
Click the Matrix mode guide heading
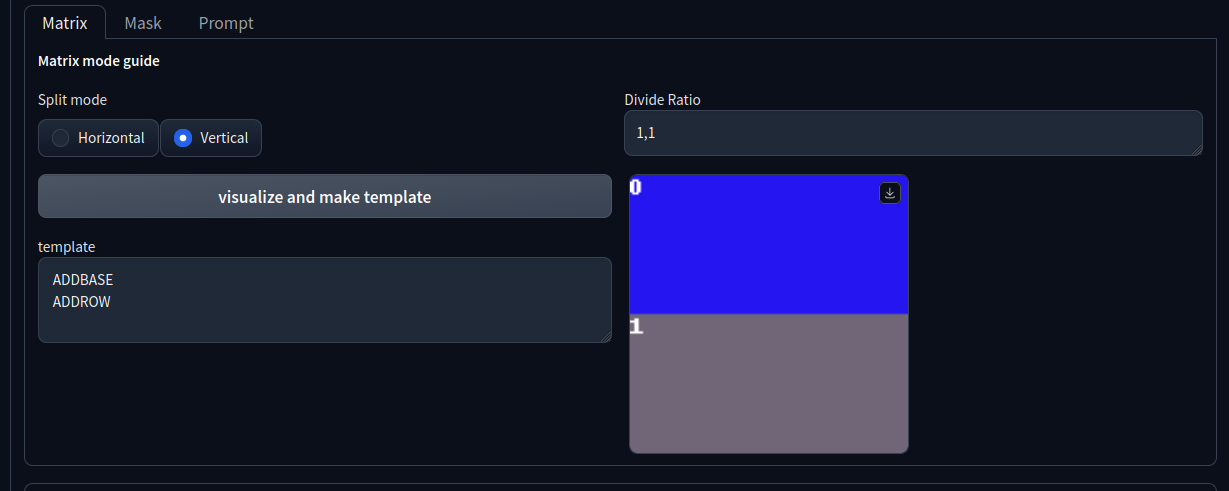(x=99, y=61)
